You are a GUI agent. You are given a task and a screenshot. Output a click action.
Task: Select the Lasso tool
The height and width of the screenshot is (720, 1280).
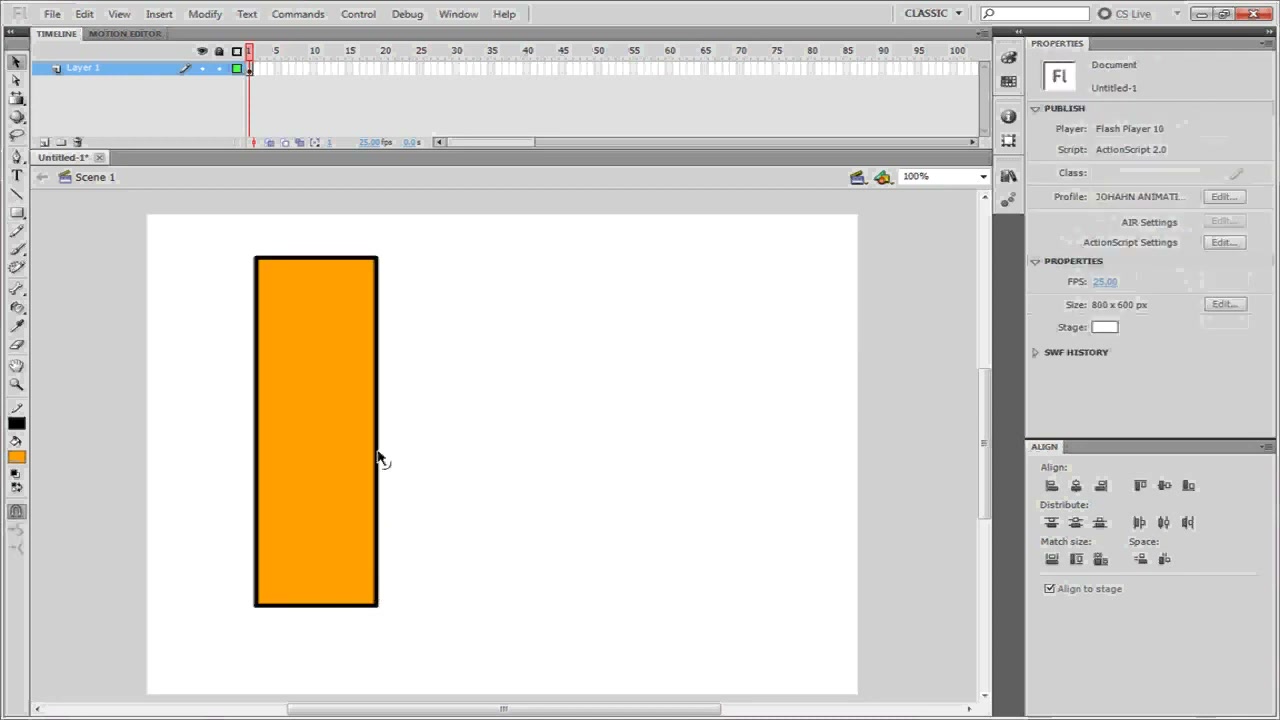pos(16,135)
